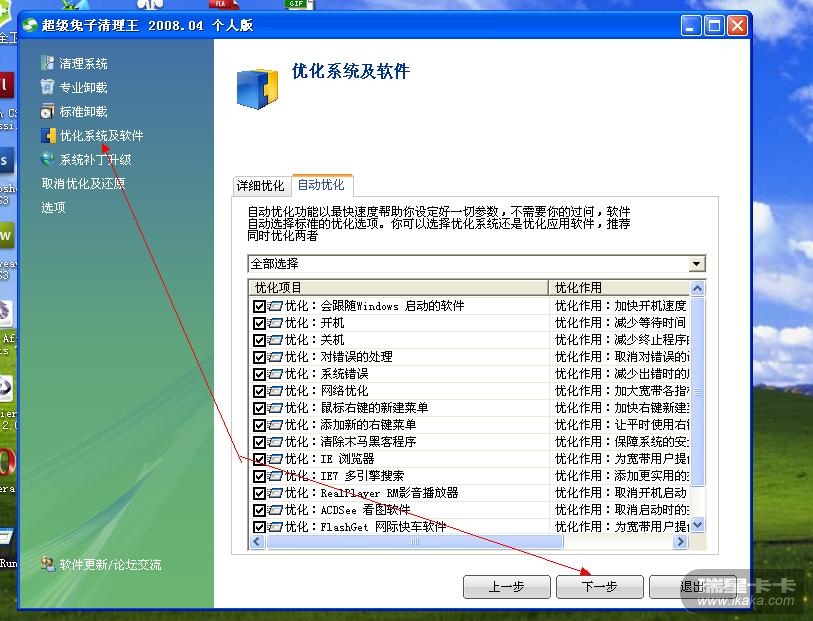Open the 全部选择 dropdown arrow

click(697, 264)
